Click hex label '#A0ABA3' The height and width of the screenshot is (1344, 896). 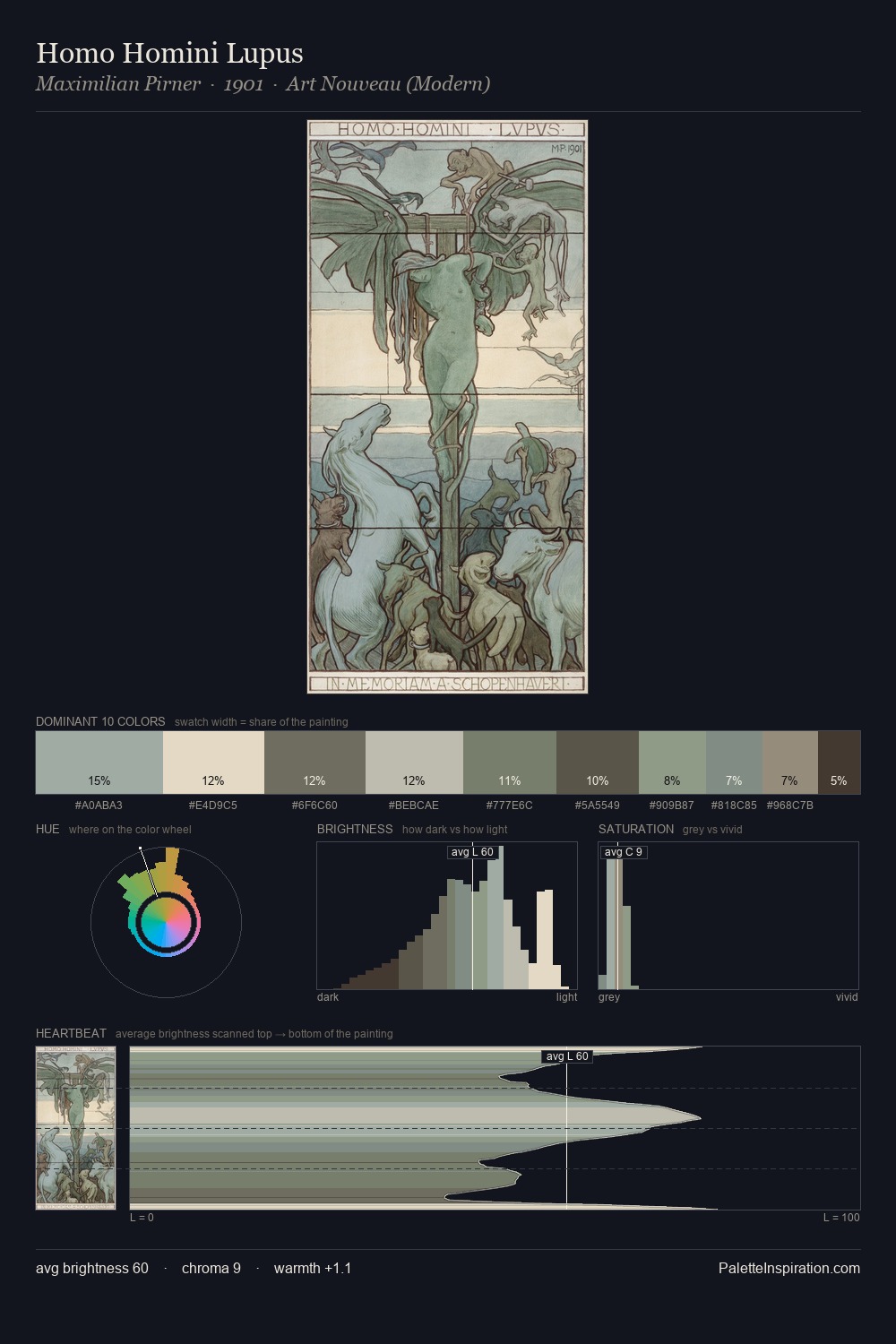tap(99, 806)
